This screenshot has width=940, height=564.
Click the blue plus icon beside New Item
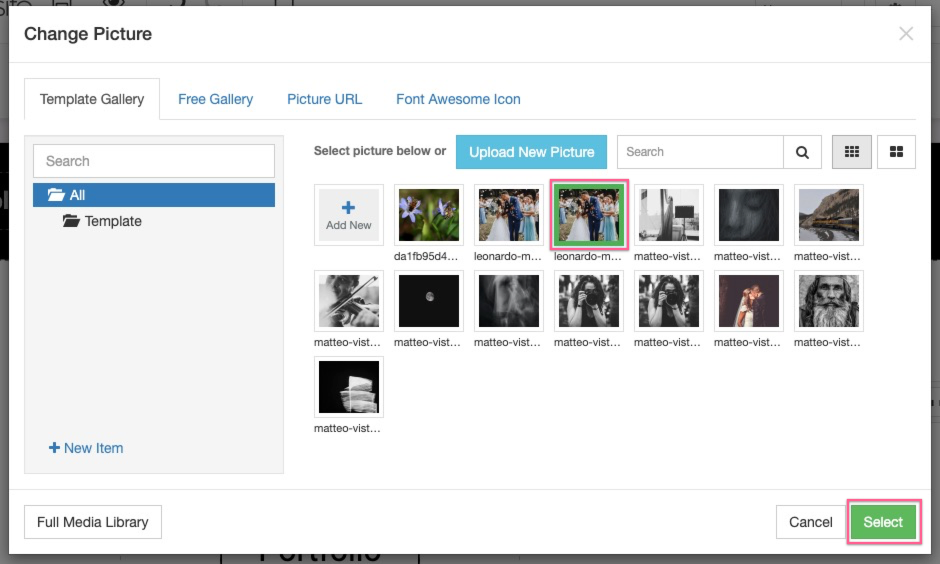[x=54, y=448]
